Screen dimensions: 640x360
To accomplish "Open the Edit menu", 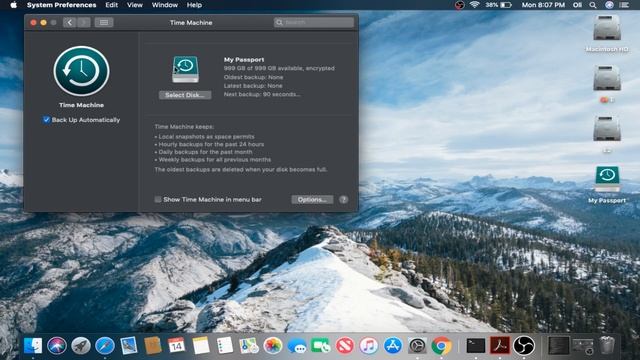I will click(111, 5).
